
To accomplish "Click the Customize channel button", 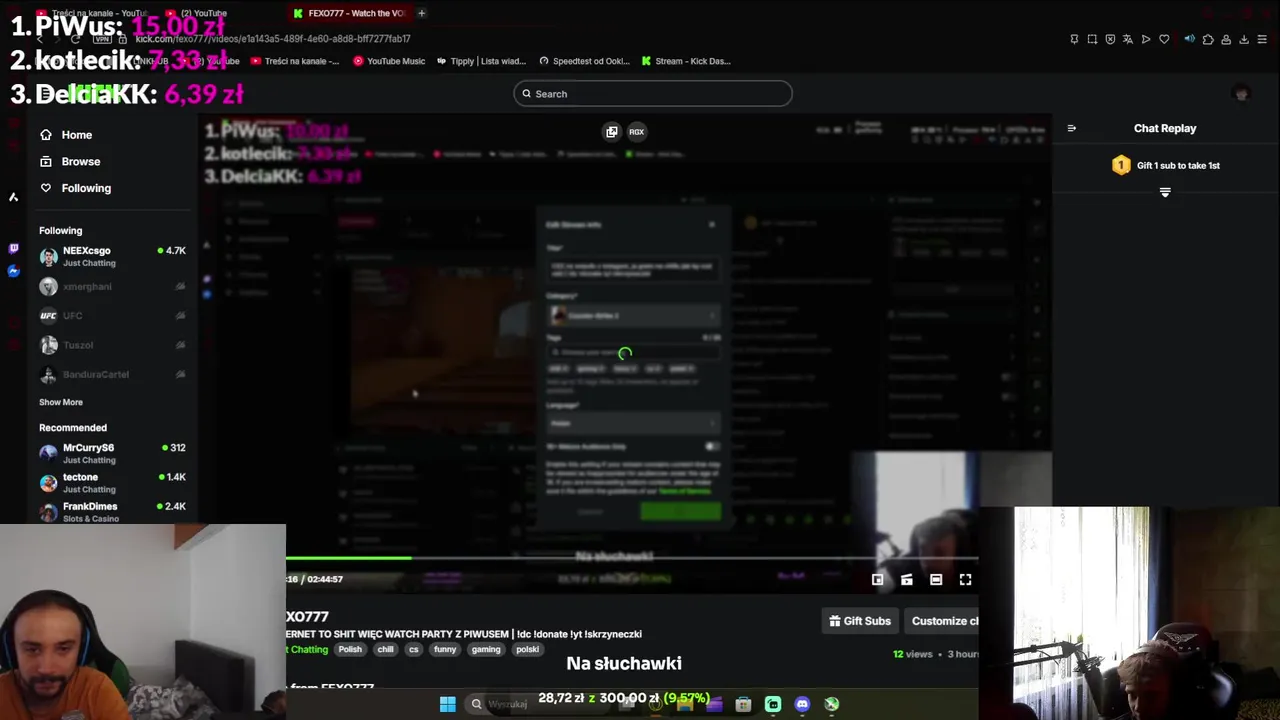I will pos(943,621).
